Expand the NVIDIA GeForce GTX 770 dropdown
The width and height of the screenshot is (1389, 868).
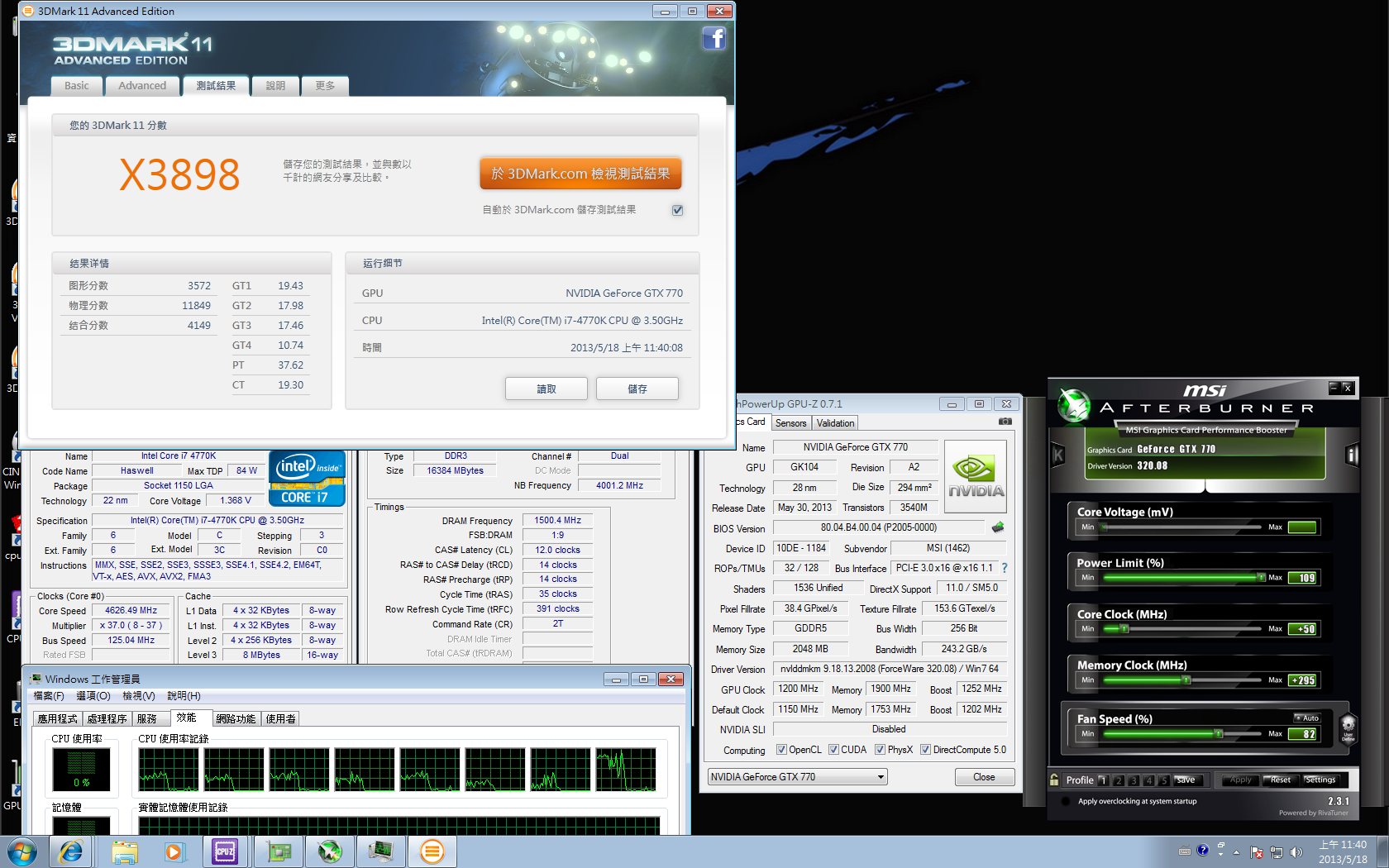pyautogui.click(x=881, y=777)
